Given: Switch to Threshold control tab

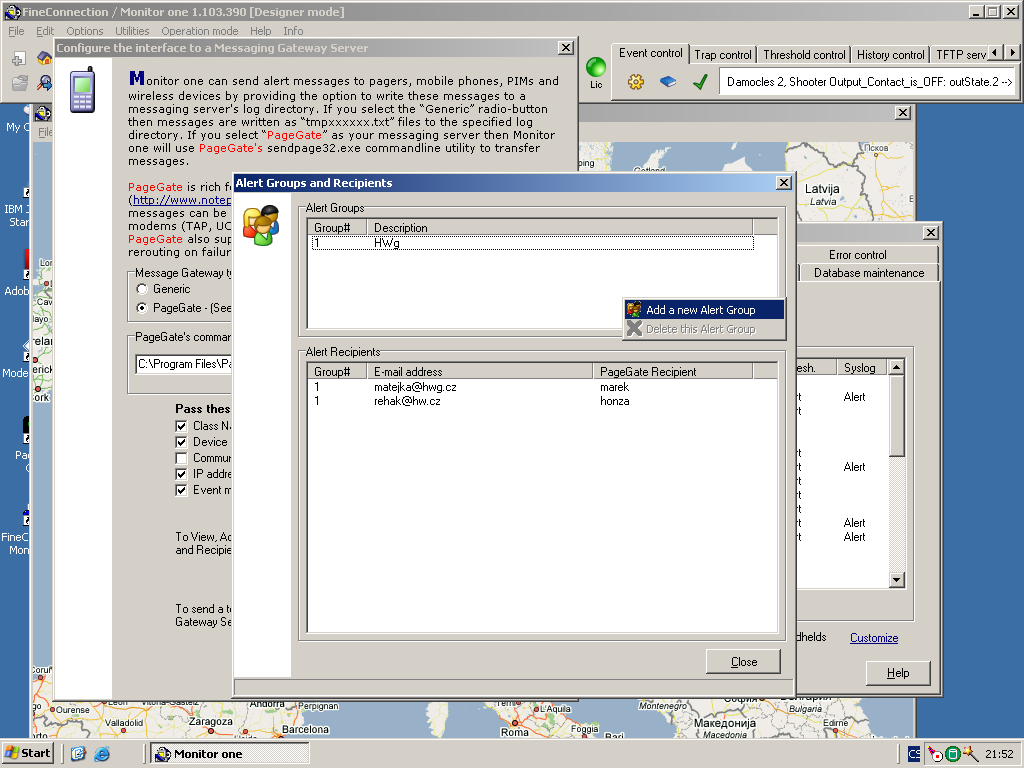Looking at the screenshot, I should pyautogui.click(x=804, y=55).
